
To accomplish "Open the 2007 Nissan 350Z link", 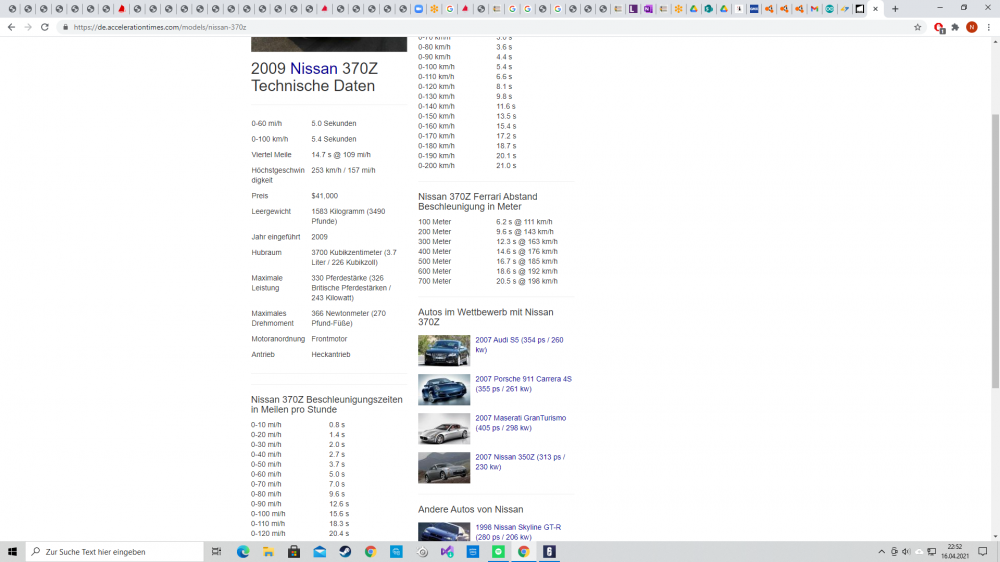I will (x=520, y=462).
